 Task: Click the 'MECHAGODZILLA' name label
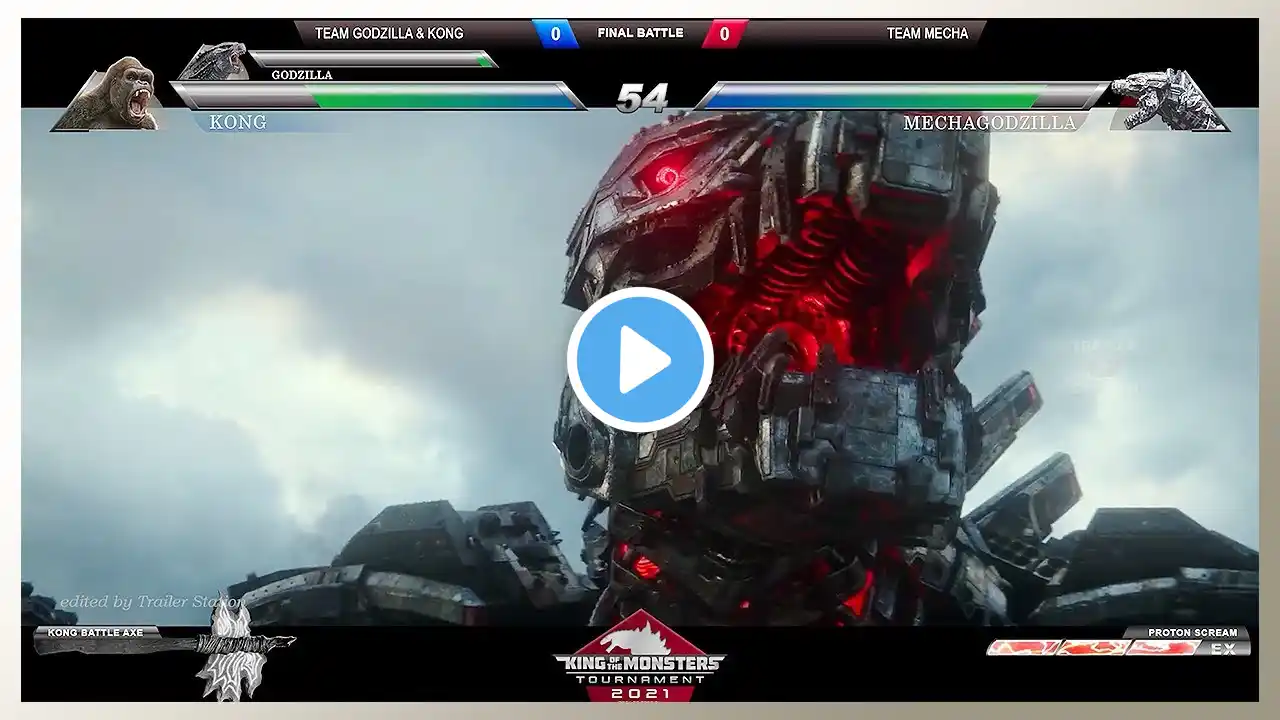click(989, 123)
